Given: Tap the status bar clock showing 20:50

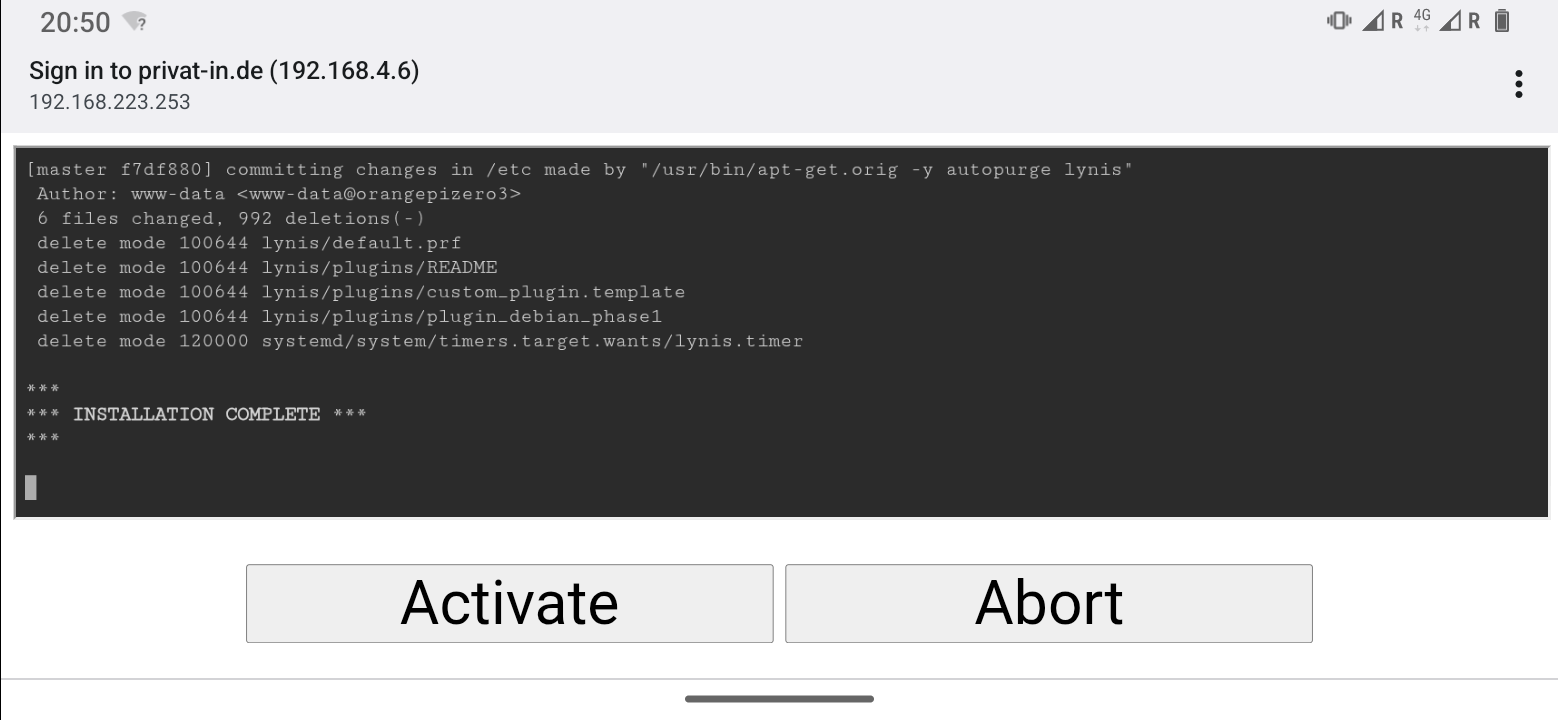Looking at the screenshot, I should [x=75, y=22].
